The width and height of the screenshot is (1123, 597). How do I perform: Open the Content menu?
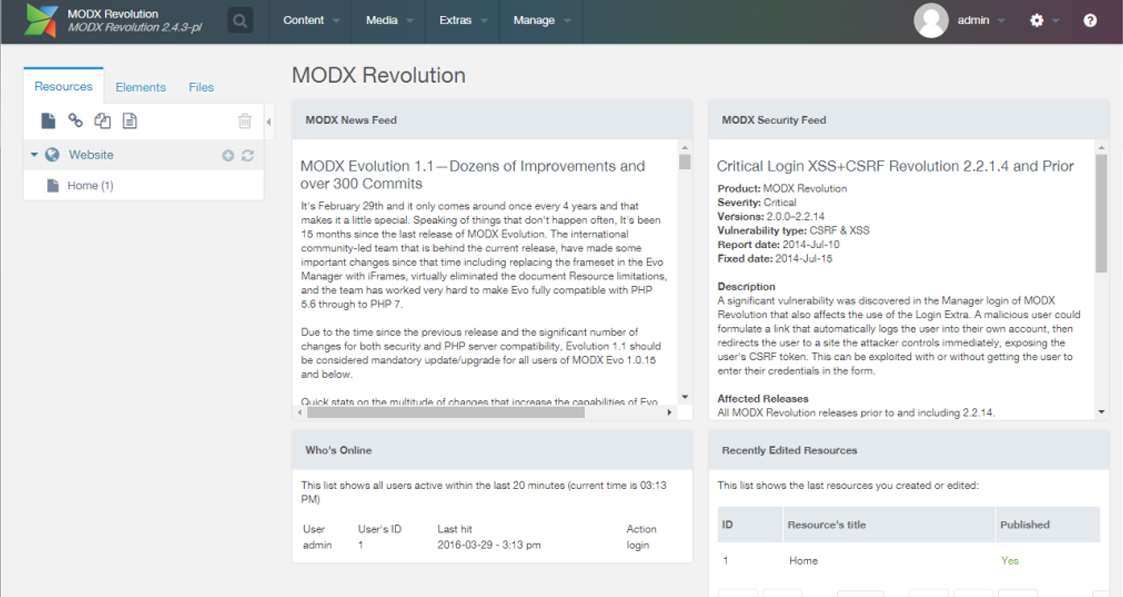[311, 21]
